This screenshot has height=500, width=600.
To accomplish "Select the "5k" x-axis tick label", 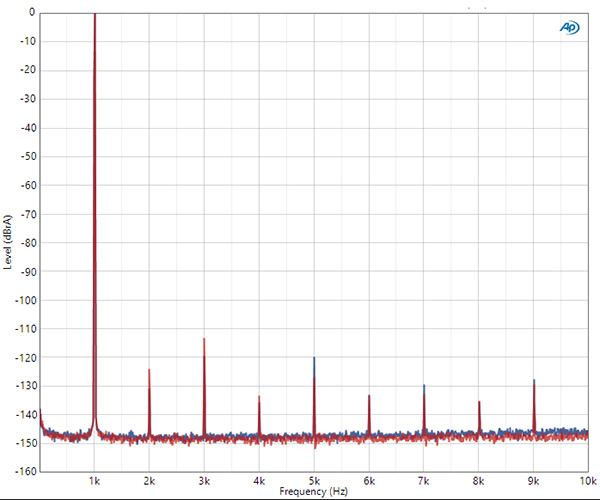I will [x=314, y=480].
